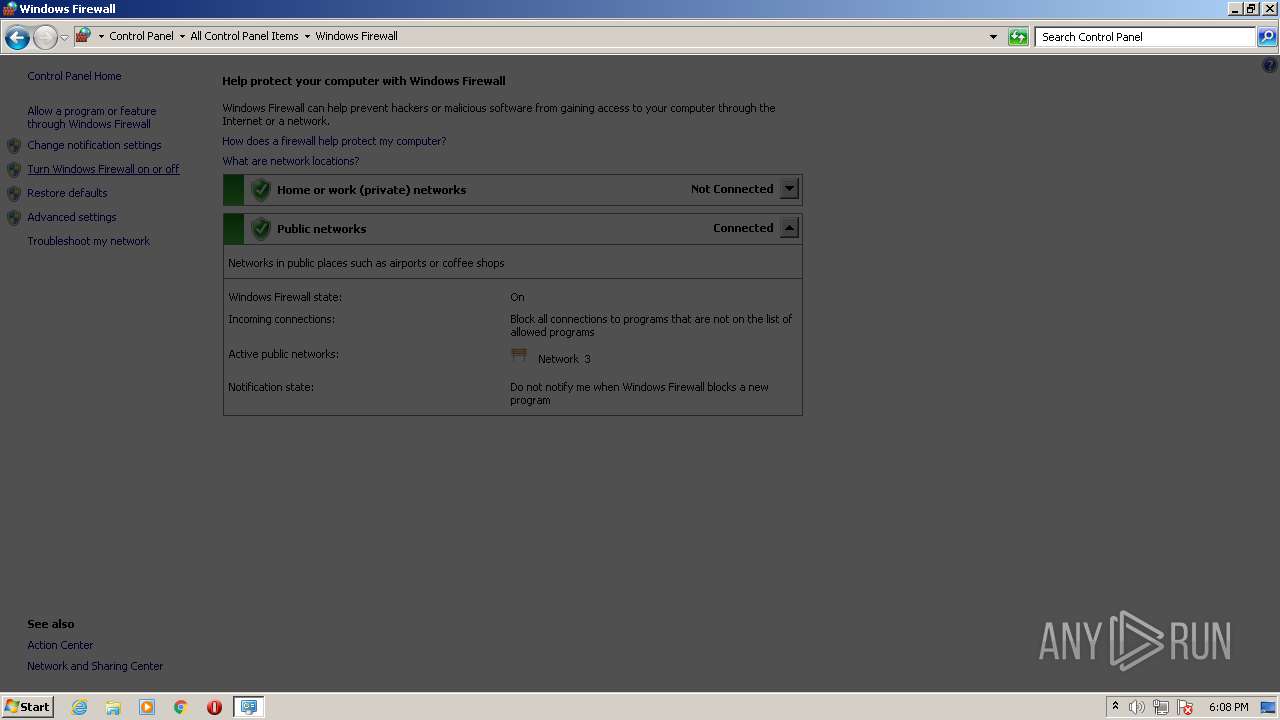Click the Windows Firewall breadcrumb

[x=356, y=36]
